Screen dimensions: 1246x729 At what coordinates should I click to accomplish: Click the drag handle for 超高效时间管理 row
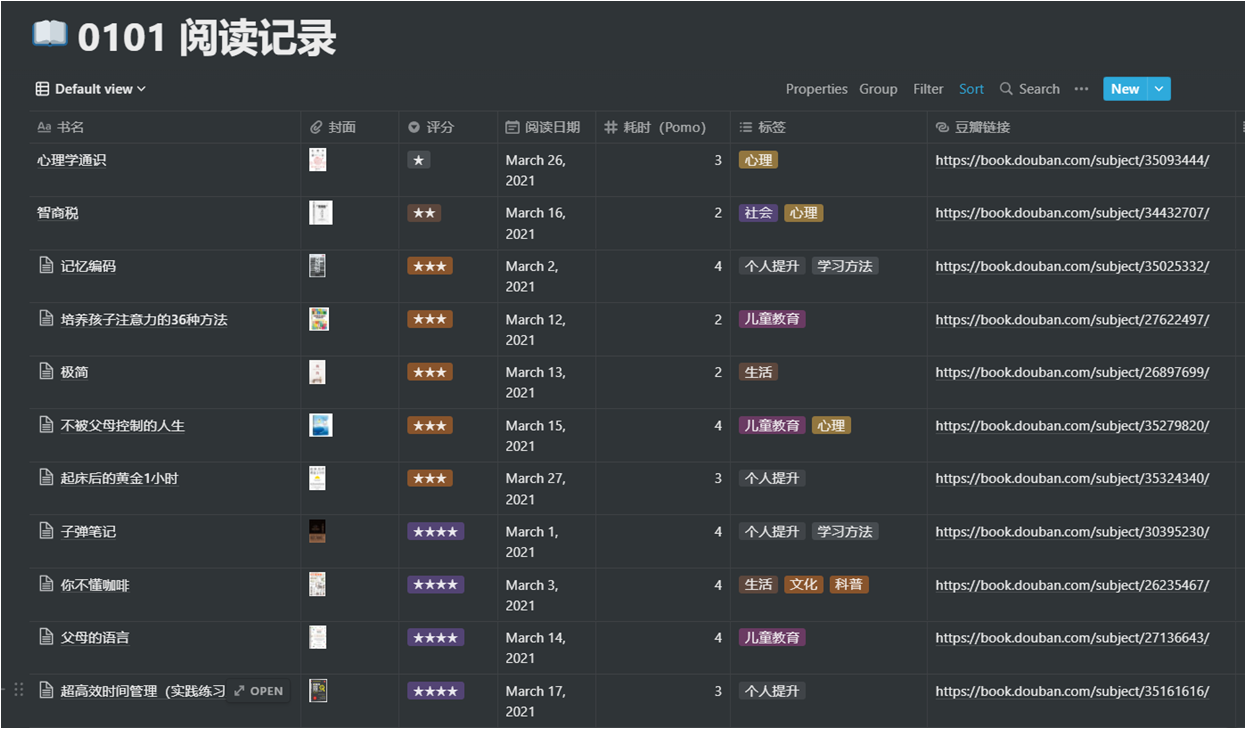click(x=18, y=690)
